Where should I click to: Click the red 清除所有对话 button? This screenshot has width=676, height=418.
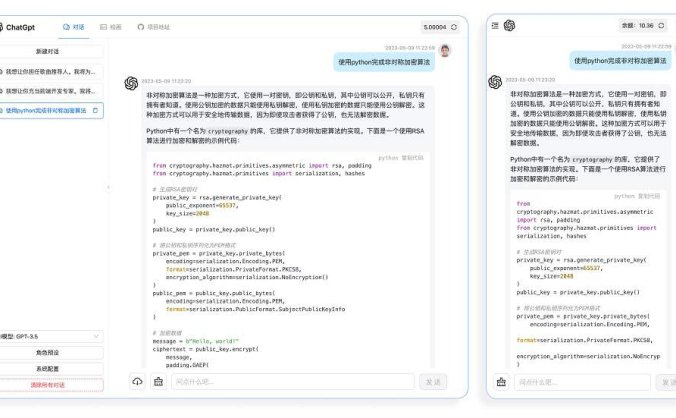pyautogui.click(x=51, y=385)
